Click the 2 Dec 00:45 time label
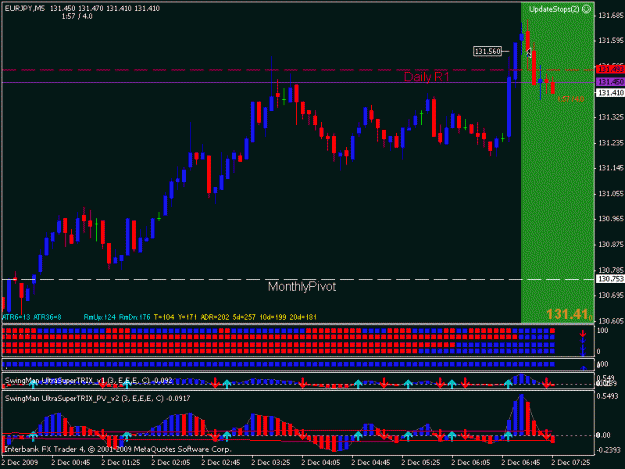 click(x=71, y=463)
